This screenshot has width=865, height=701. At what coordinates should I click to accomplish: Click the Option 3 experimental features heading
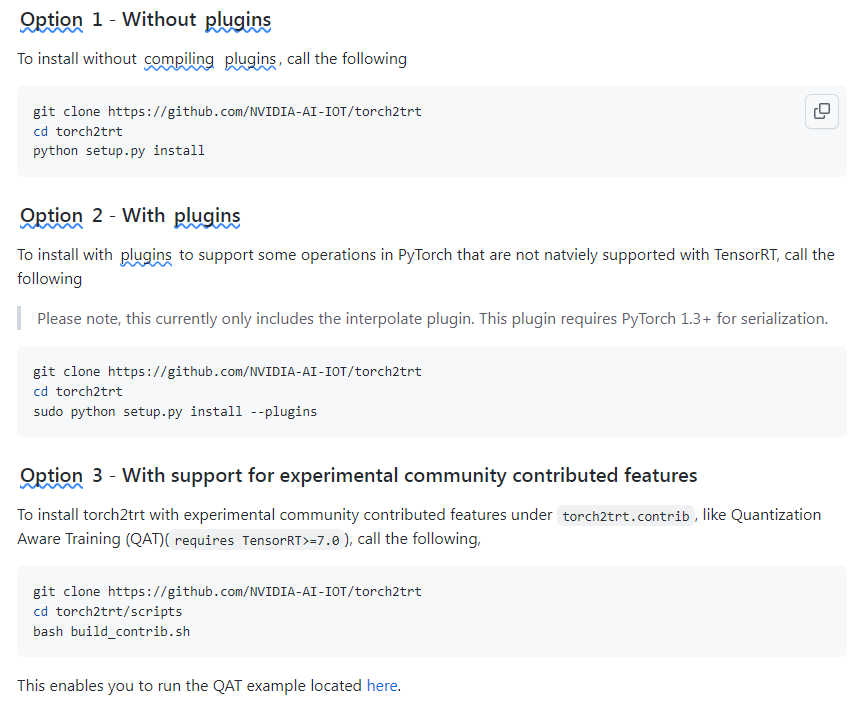(x=359, y=475)
